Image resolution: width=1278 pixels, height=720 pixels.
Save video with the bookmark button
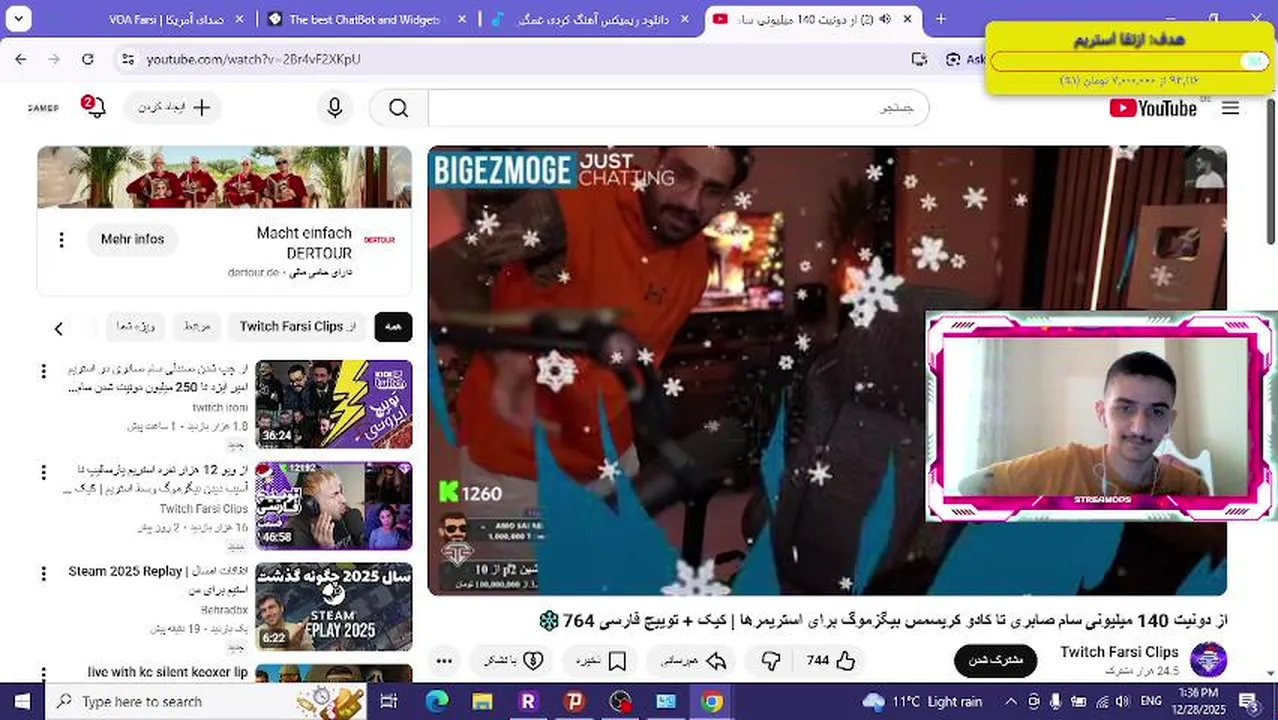coord(601,660)
